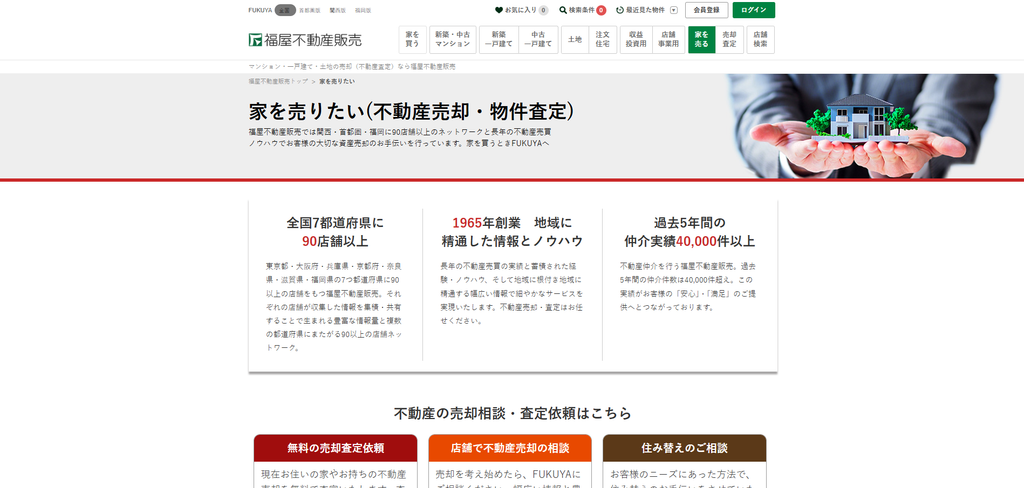
Task: Click the red 検索条件 count badge
Action: coord(601,10)
